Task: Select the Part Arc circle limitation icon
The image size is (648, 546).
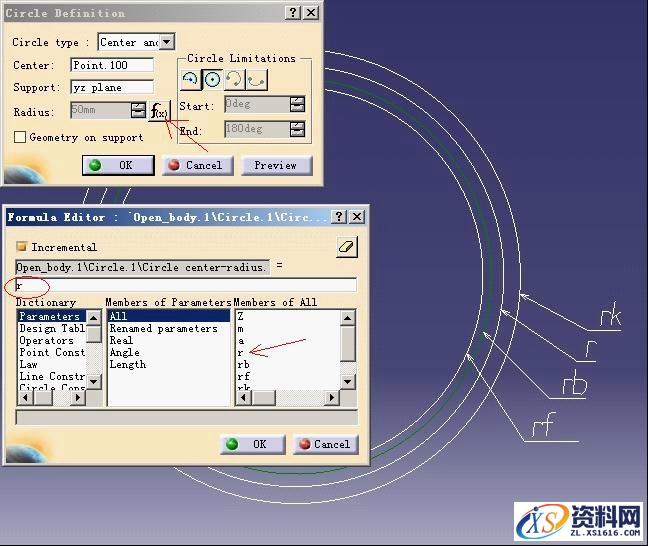Action: pyautogui.click(x=190, y=80)
